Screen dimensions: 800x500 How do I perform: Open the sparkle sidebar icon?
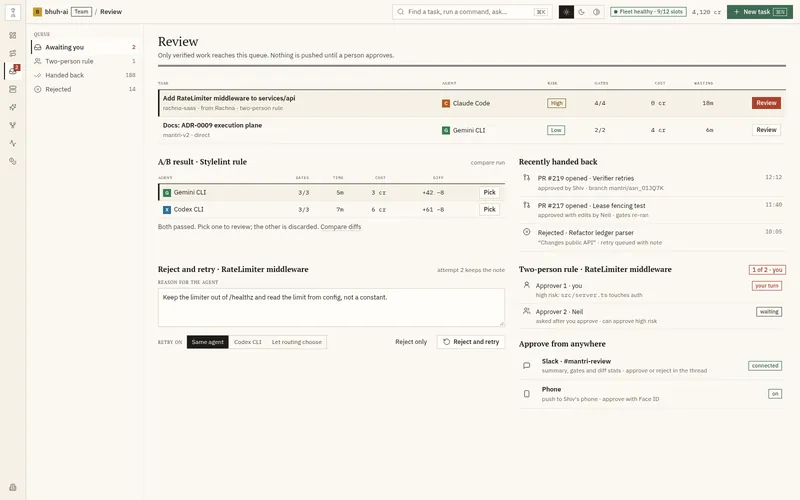tap(13, 107)
